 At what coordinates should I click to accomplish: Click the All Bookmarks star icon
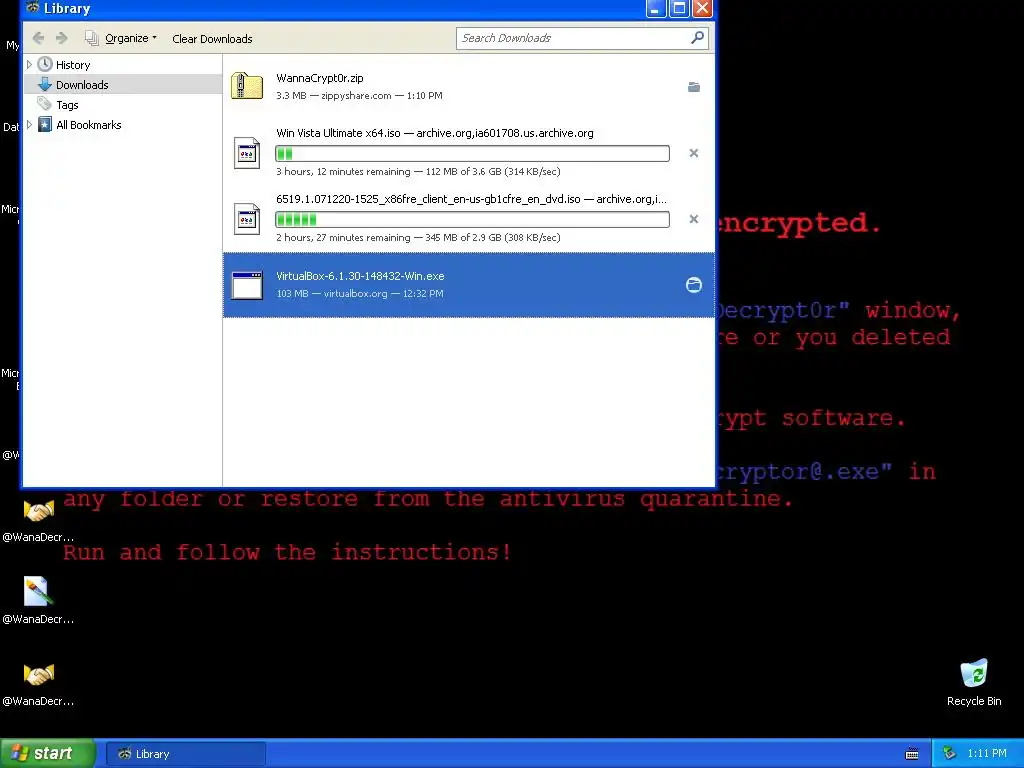click(44, 125)
